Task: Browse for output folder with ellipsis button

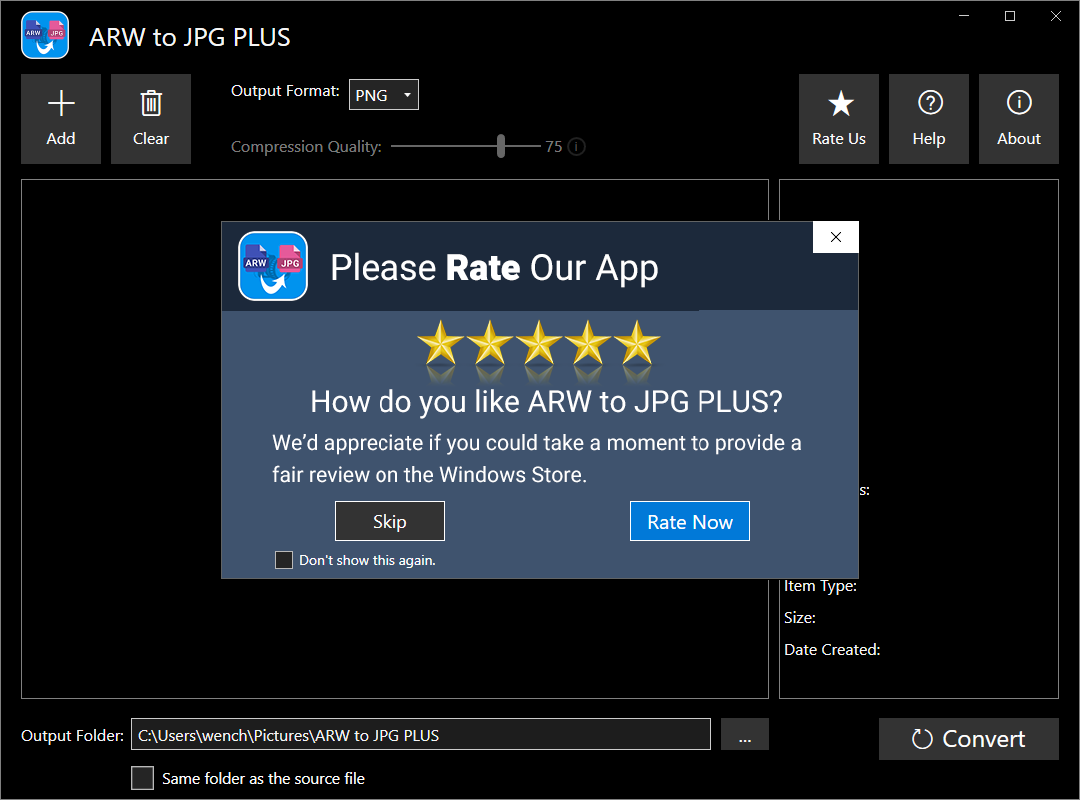Action: click(x=745, y=734)
